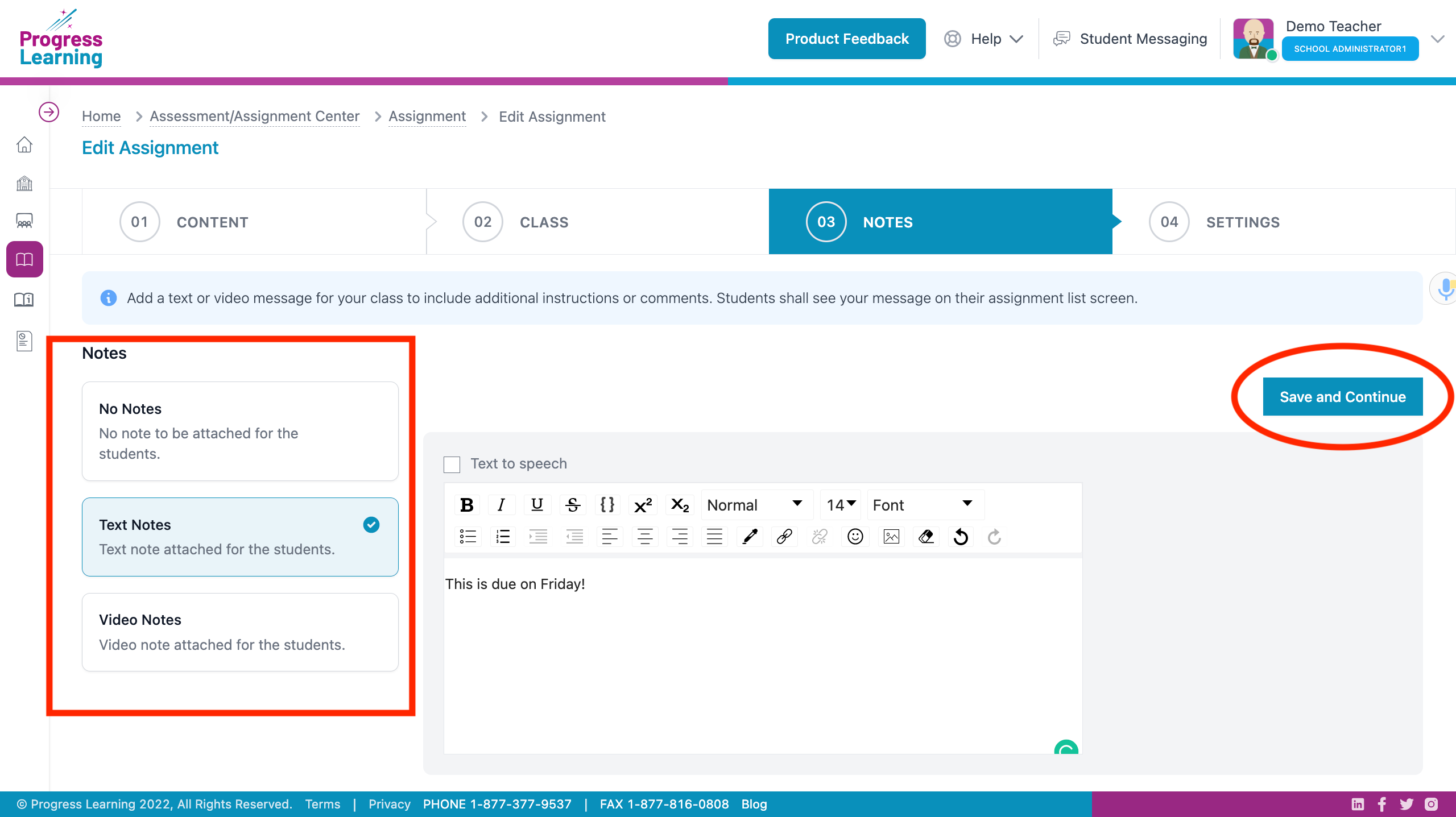Apply underline formatting
This screenshot has width=1456, height=817.
(x=537, y=505)
